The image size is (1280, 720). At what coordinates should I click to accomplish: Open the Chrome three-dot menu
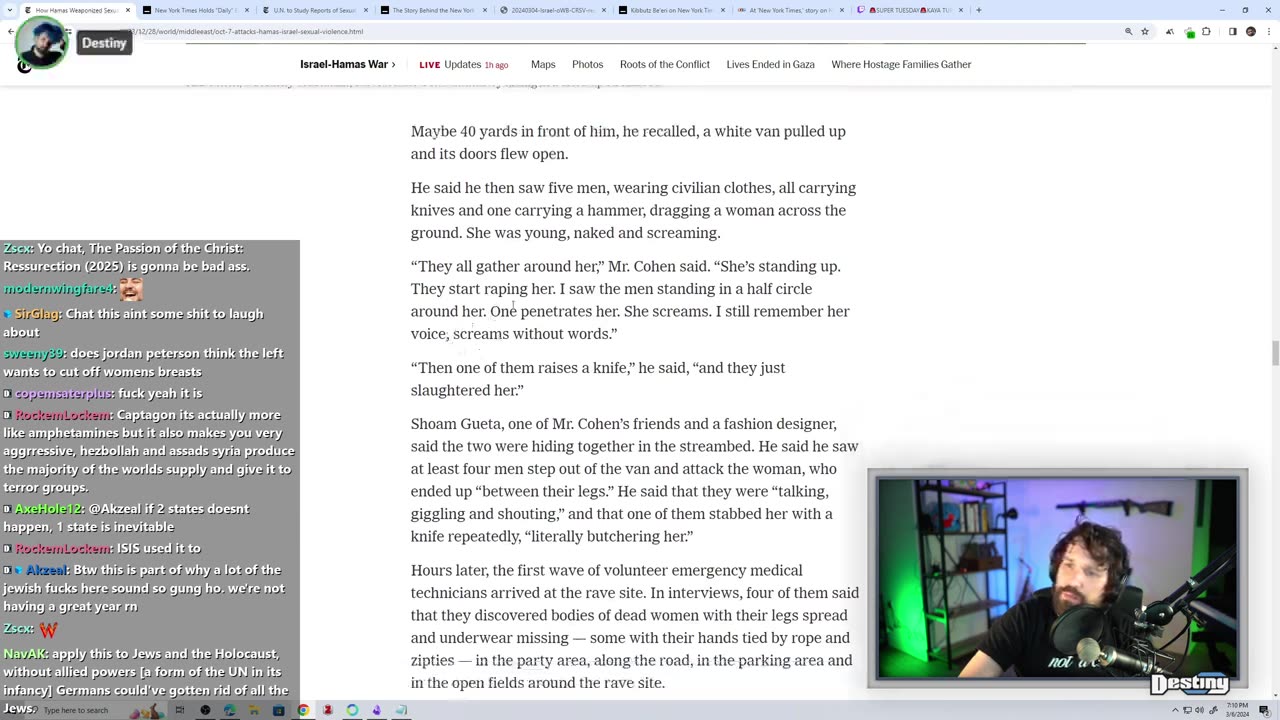(x=1267, y=32)
